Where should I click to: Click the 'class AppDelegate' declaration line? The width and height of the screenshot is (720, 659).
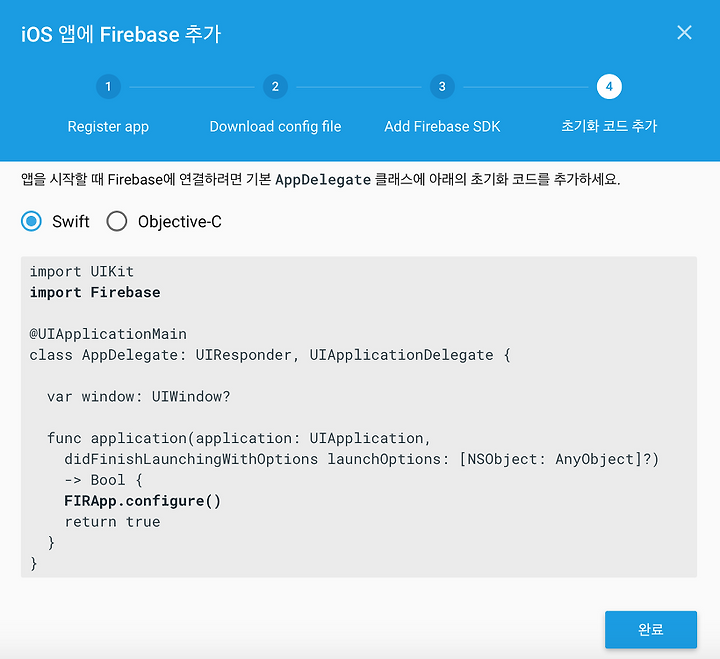270,355
